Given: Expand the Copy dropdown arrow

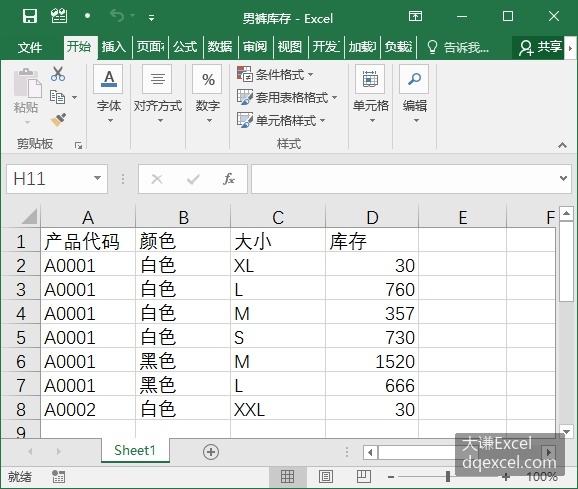Looking at the screenshot, I should [x=74, y=97].
